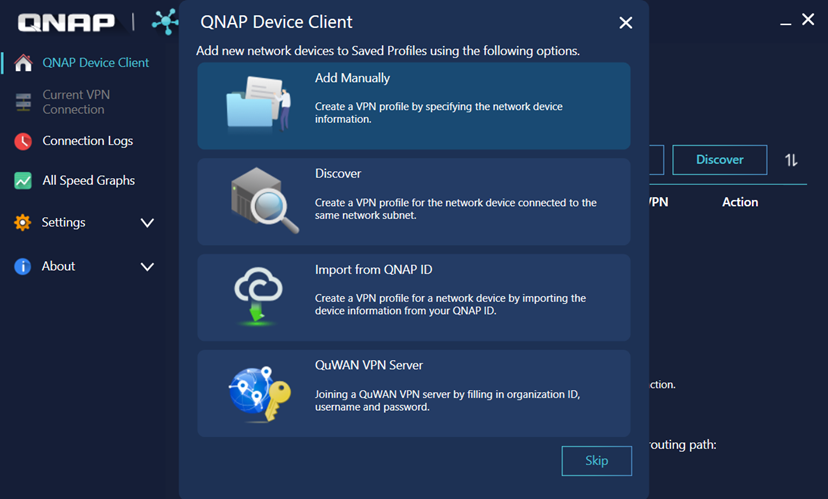
Task: Click the orange Settings gear icon
Action: point(23,222)
